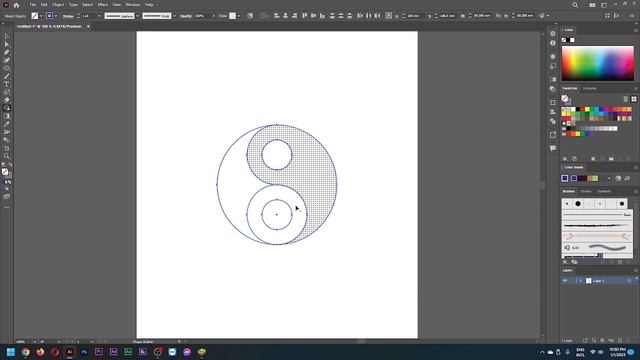Screen dimensions: 640x360
Task: Open the Window menu
Action: [x=132, y=5]
